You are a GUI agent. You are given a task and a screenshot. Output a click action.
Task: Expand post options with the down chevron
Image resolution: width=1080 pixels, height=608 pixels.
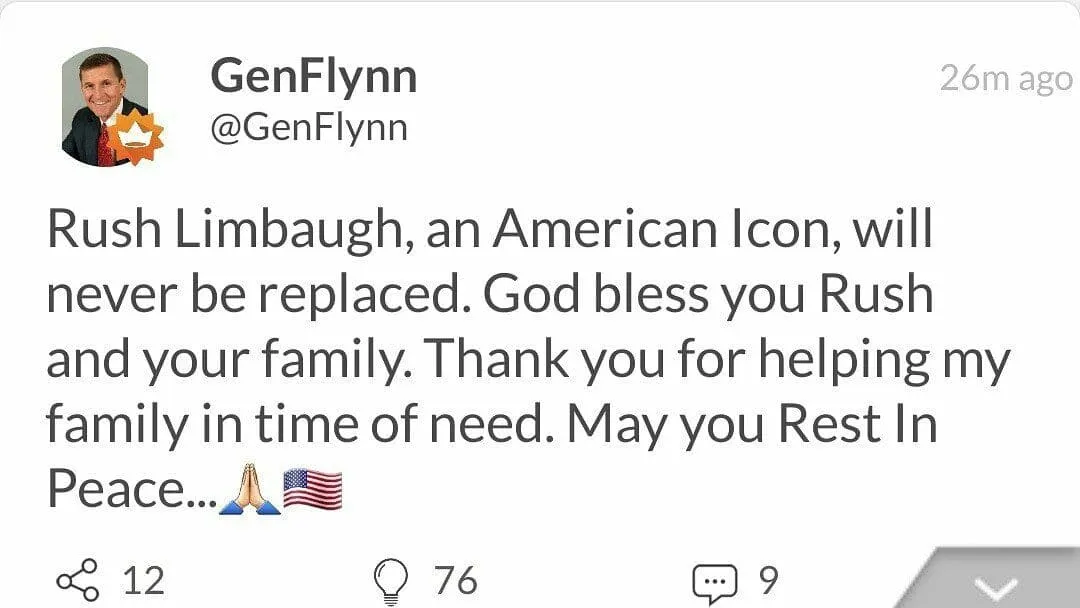click(996, 588)
